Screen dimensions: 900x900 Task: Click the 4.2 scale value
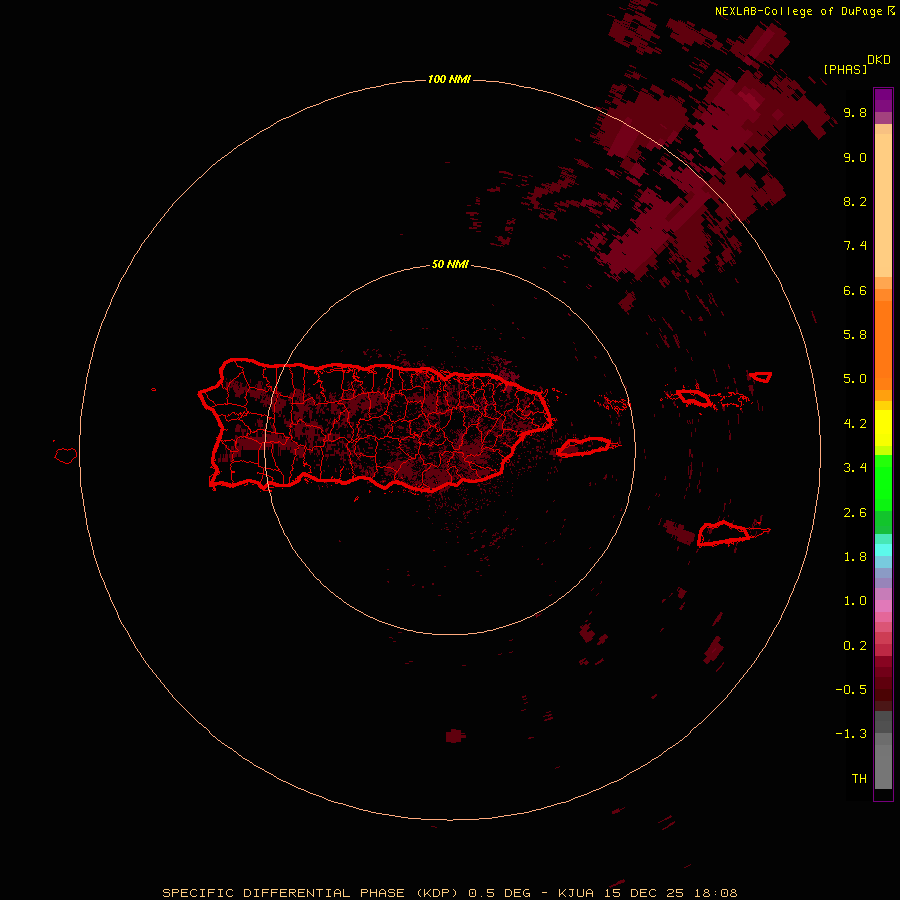855,424
